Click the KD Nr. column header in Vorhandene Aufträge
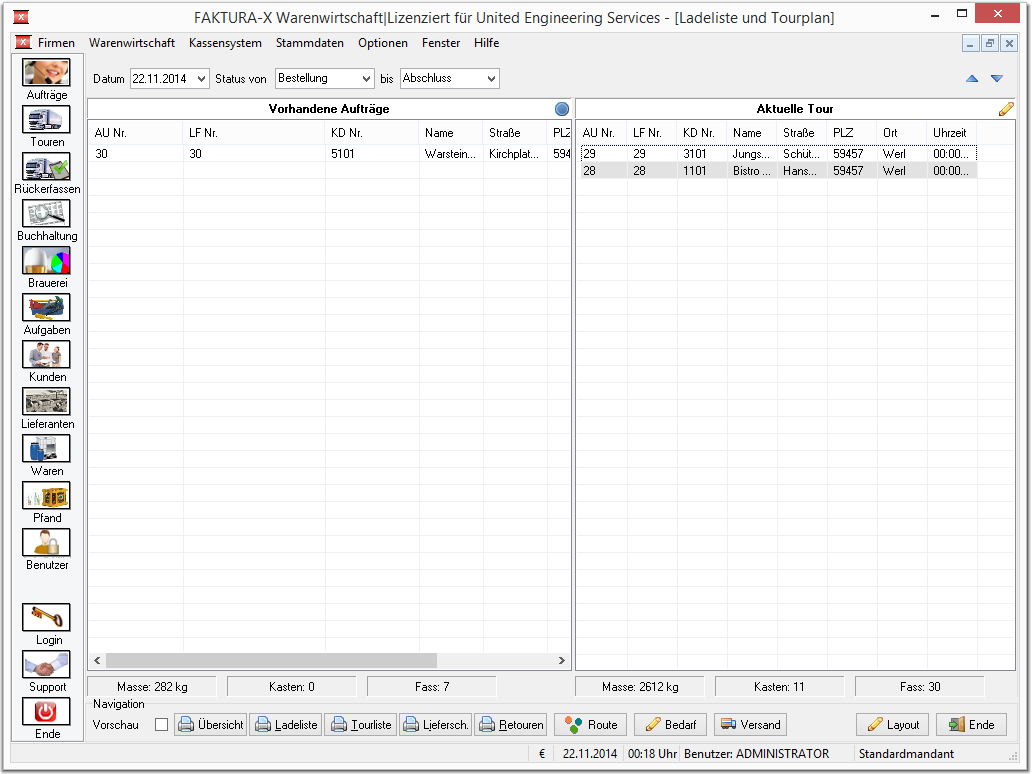Screen dimensions: 1032x774 (372, 133)
